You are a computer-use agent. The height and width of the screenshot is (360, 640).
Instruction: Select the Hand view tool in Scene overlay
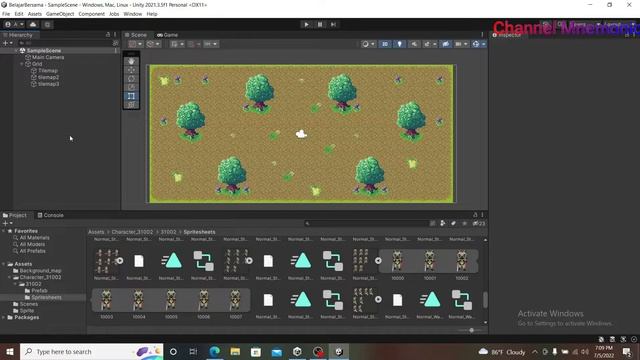[x=131, y=61]
